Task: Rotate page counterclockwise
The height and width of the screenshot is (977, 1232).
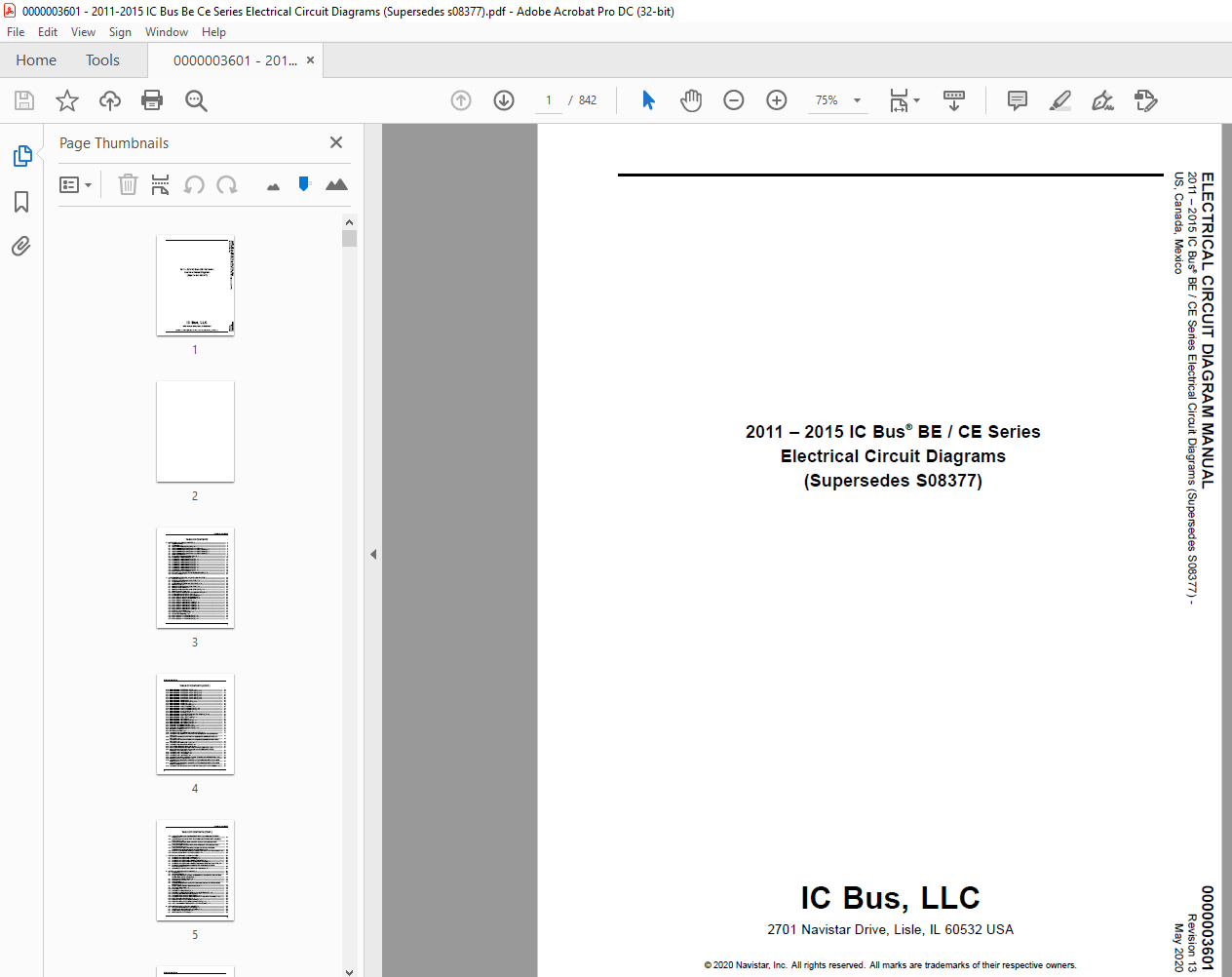Action: pyautogui.click(x=194, y=184)
